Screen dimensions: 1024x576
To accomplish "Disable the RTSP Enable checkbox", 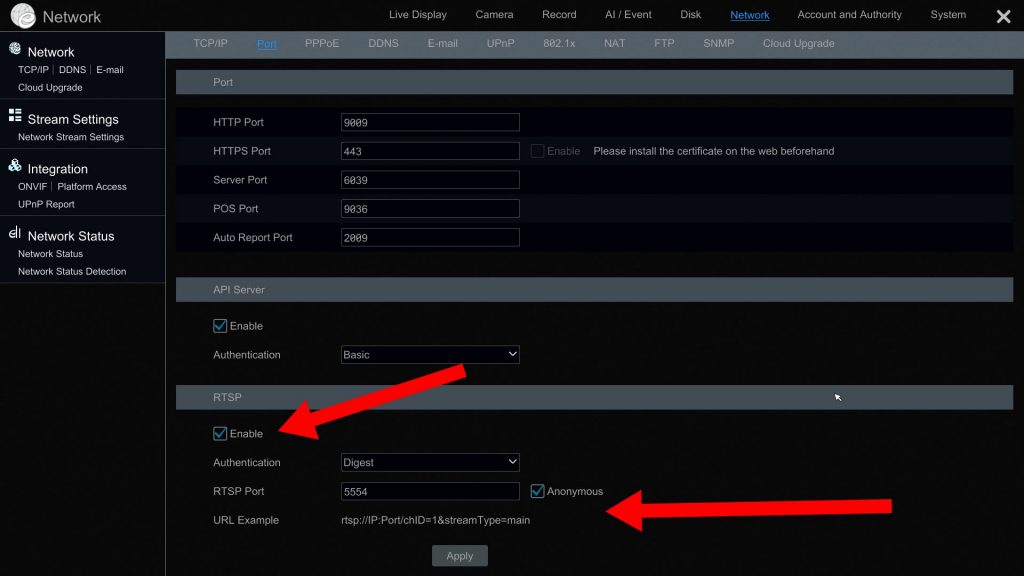I will tap(220, 433).
